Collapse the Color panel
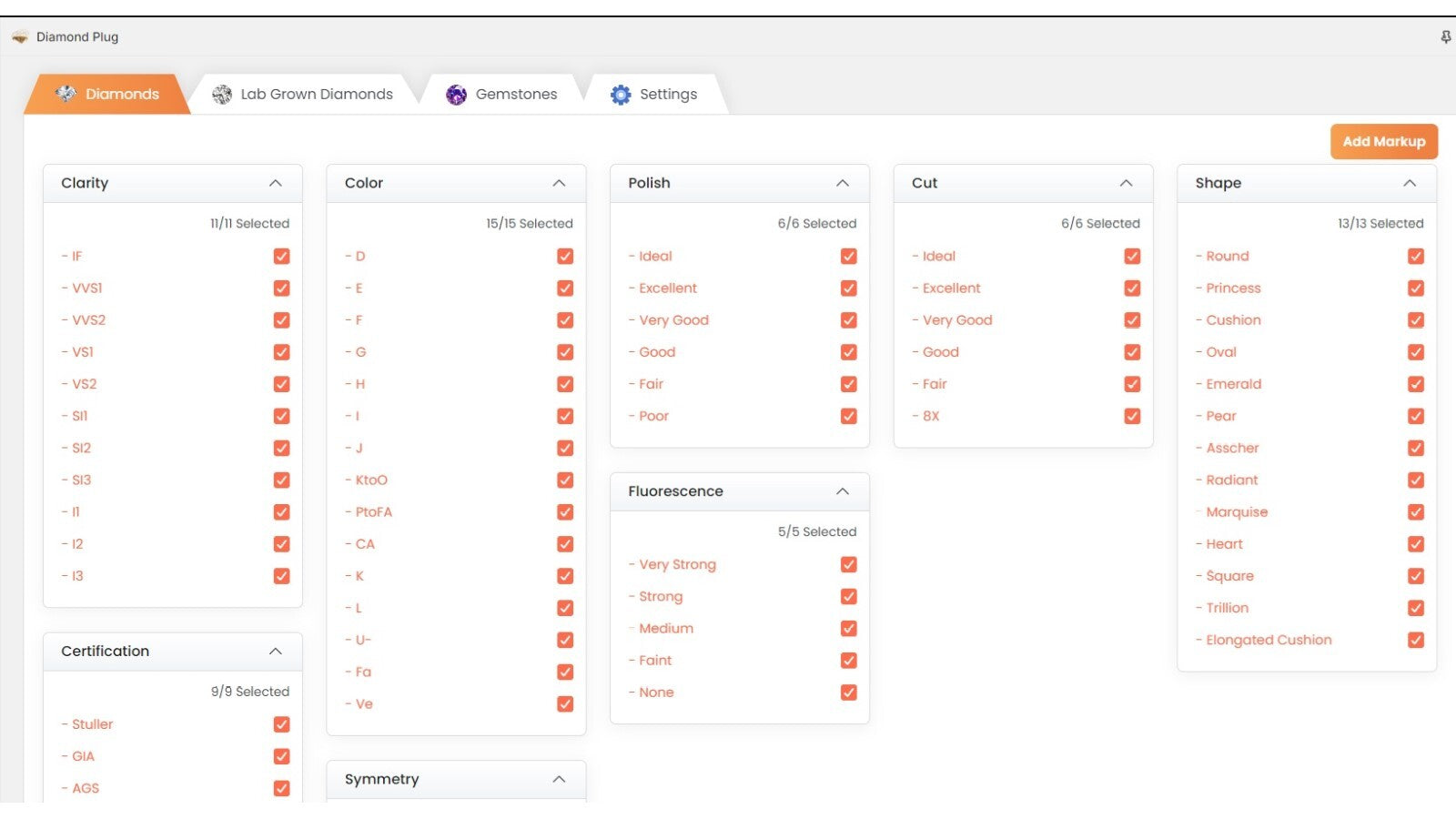1456x819 pixels. [559, 183]
